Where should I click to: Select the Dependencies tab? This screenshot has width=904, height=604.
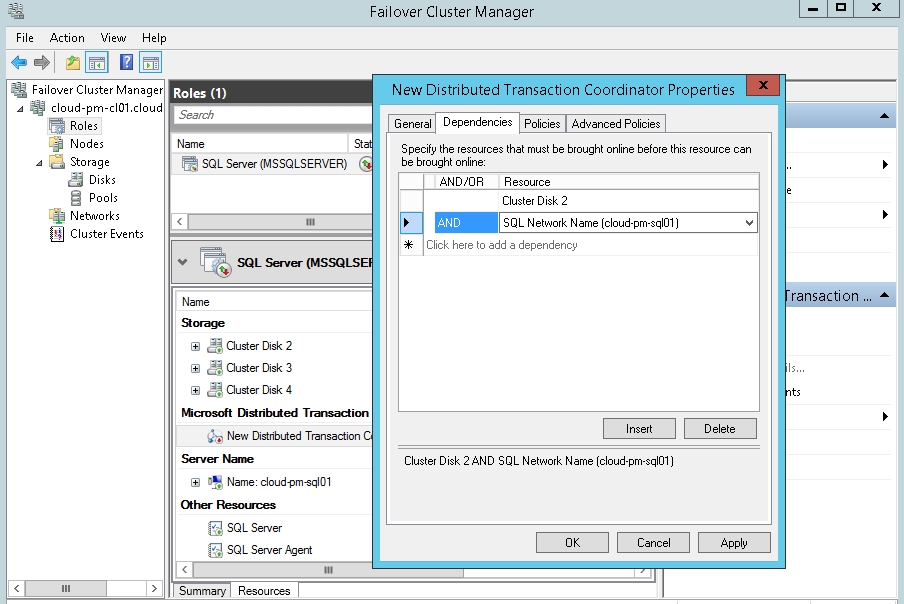pos(477,122)
